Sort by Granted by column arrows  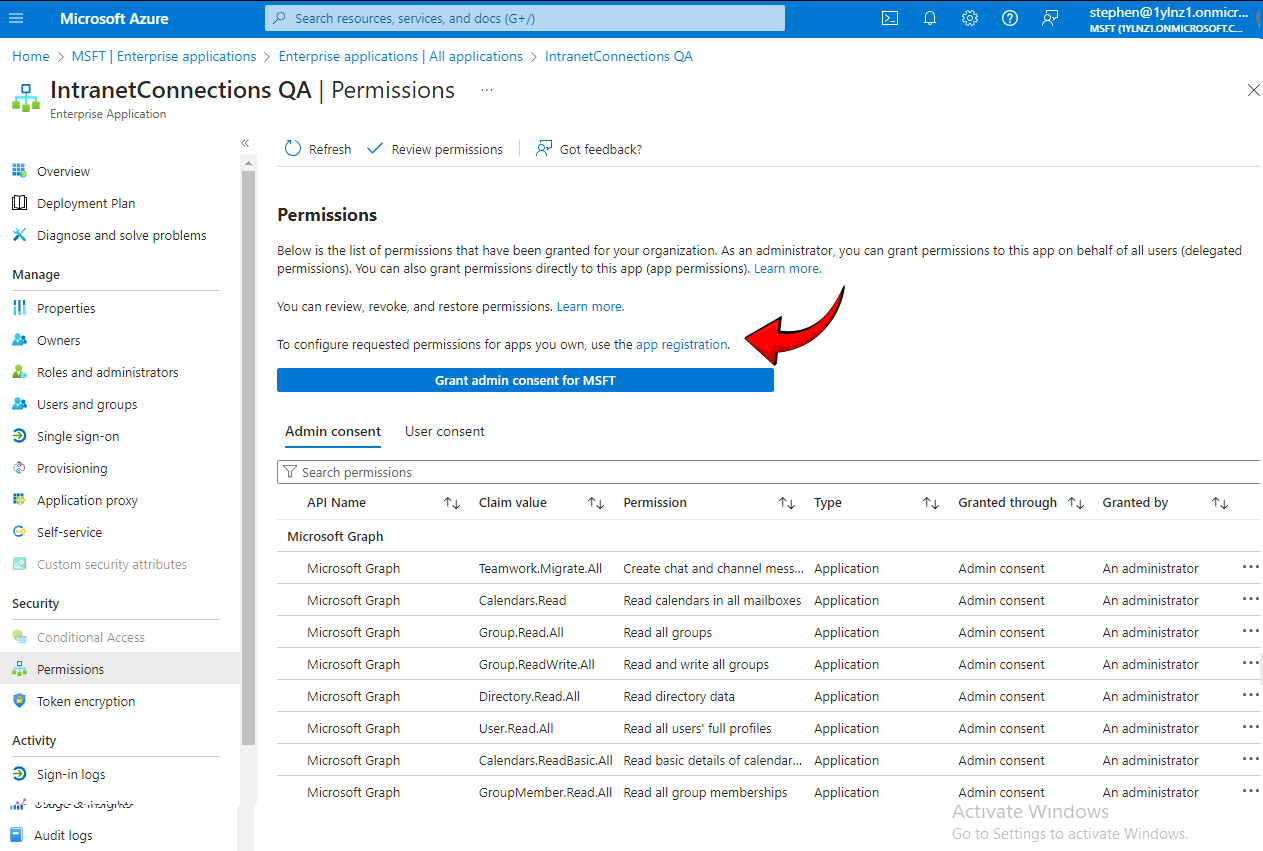(1220, 503)
